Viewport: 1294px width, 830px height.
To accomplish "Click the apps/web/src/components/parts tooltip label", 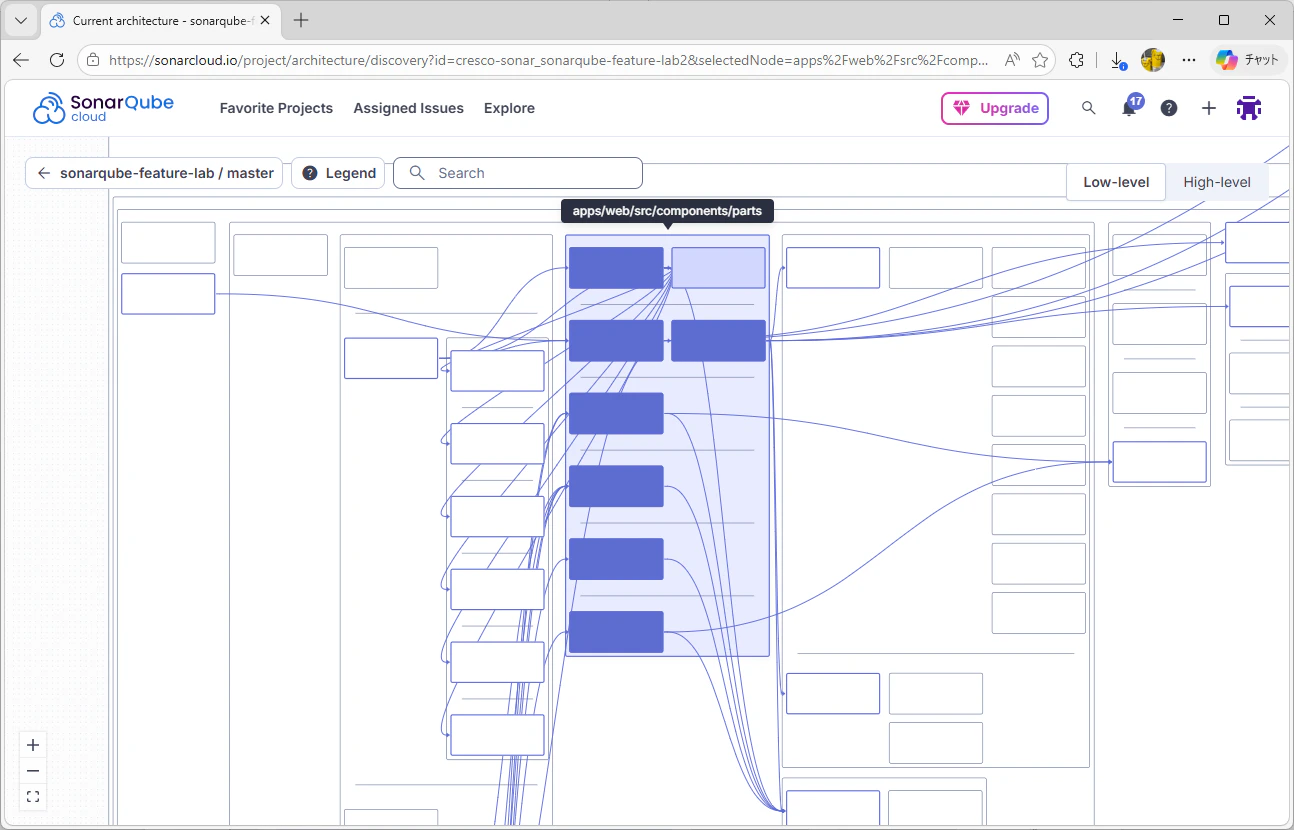I will tap(668, 211).
